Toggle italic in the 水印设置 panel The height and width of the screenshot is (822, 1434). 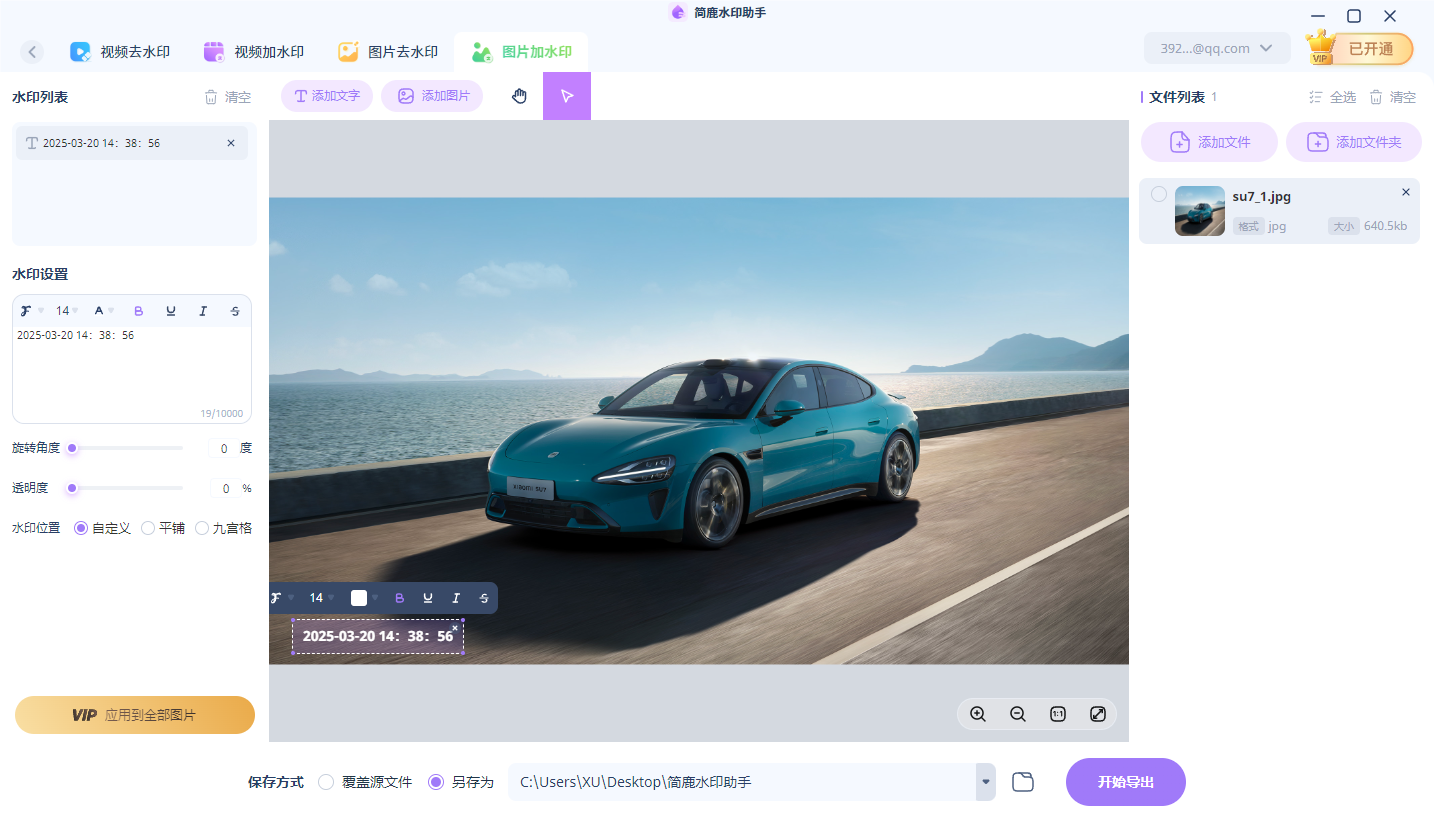(203, 311)
